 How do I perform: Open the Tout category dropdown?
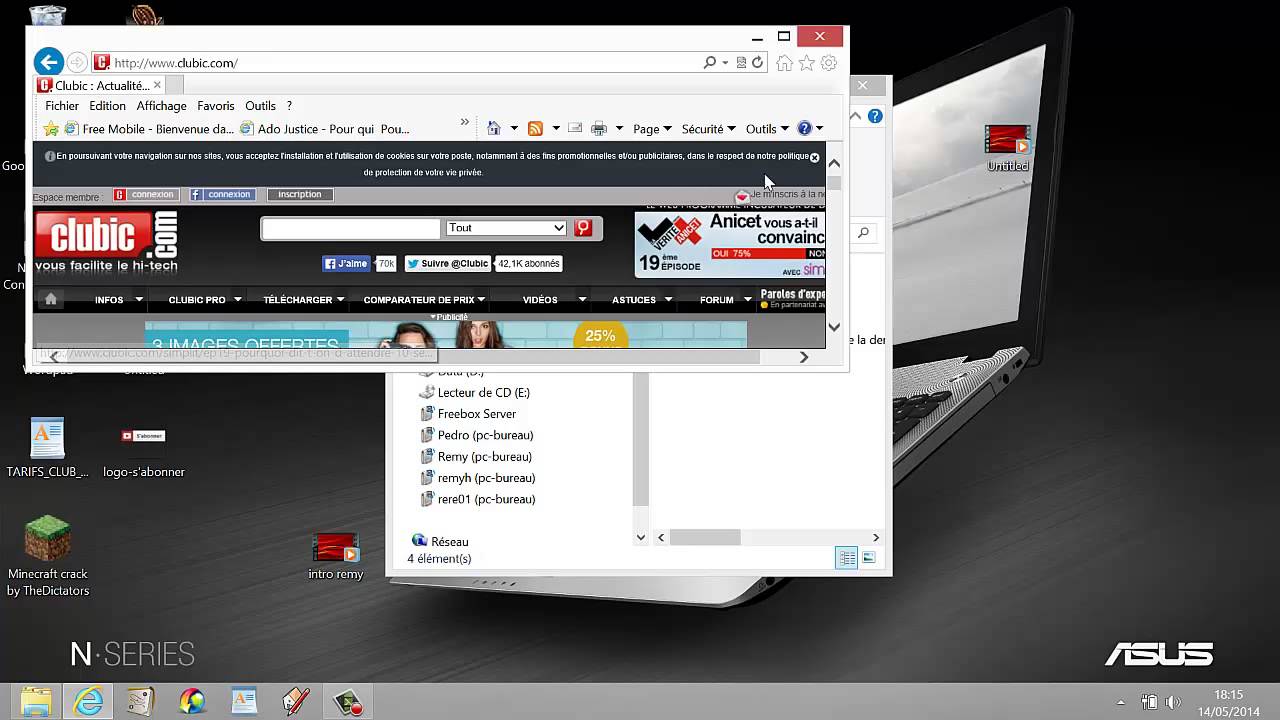pos(506,228)
